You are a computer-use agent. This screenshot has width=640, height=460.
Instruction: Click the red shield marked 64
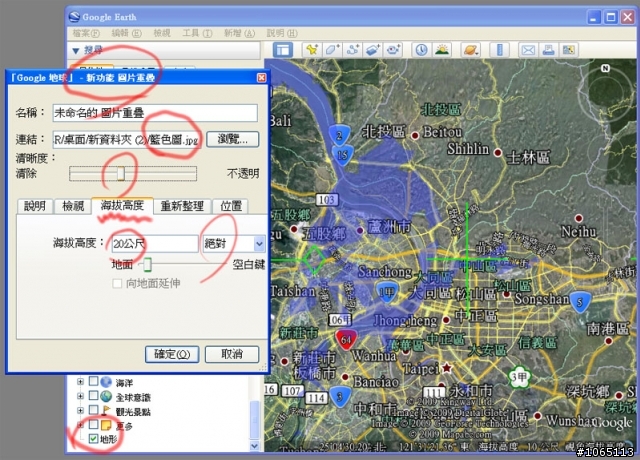pos(346,339)
